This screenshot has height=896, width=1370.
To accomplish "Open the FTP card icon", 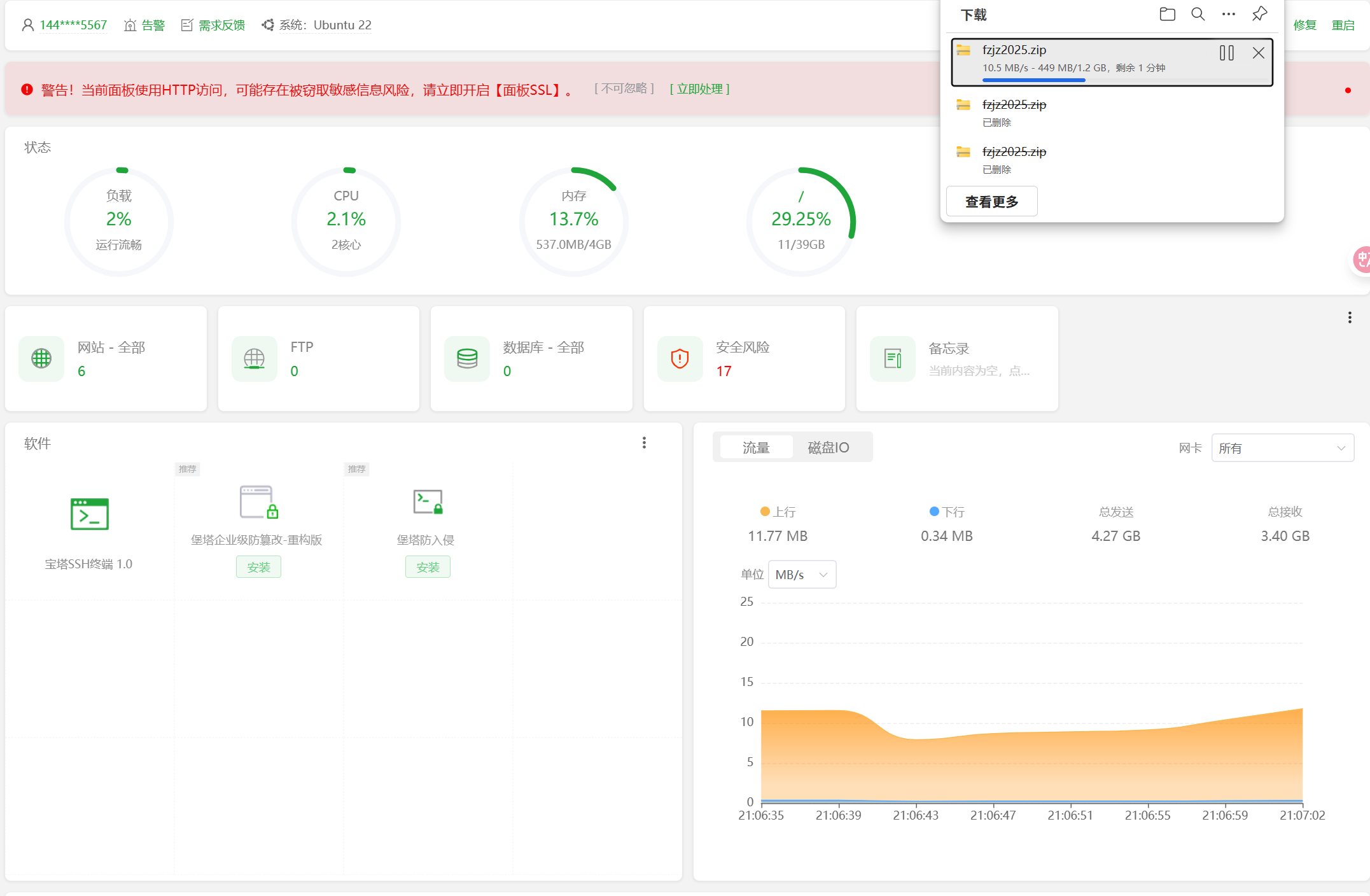I will 255,359.
